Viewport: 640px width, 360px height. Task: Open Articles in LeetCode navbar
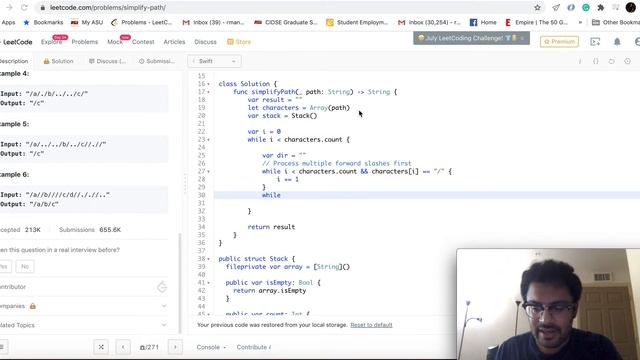point(174,42)
